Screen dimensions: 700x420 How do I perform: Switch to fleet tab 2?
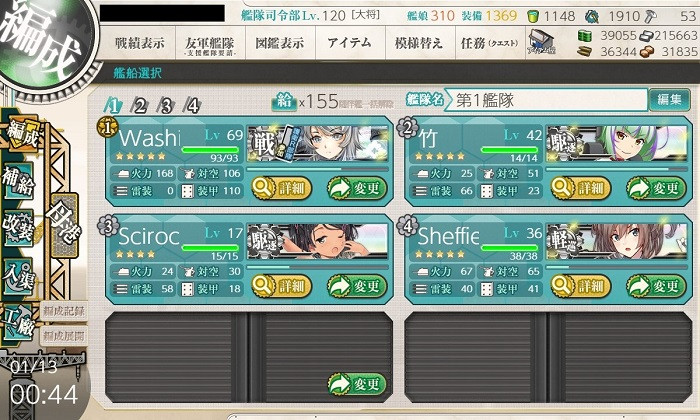[140, 106]
